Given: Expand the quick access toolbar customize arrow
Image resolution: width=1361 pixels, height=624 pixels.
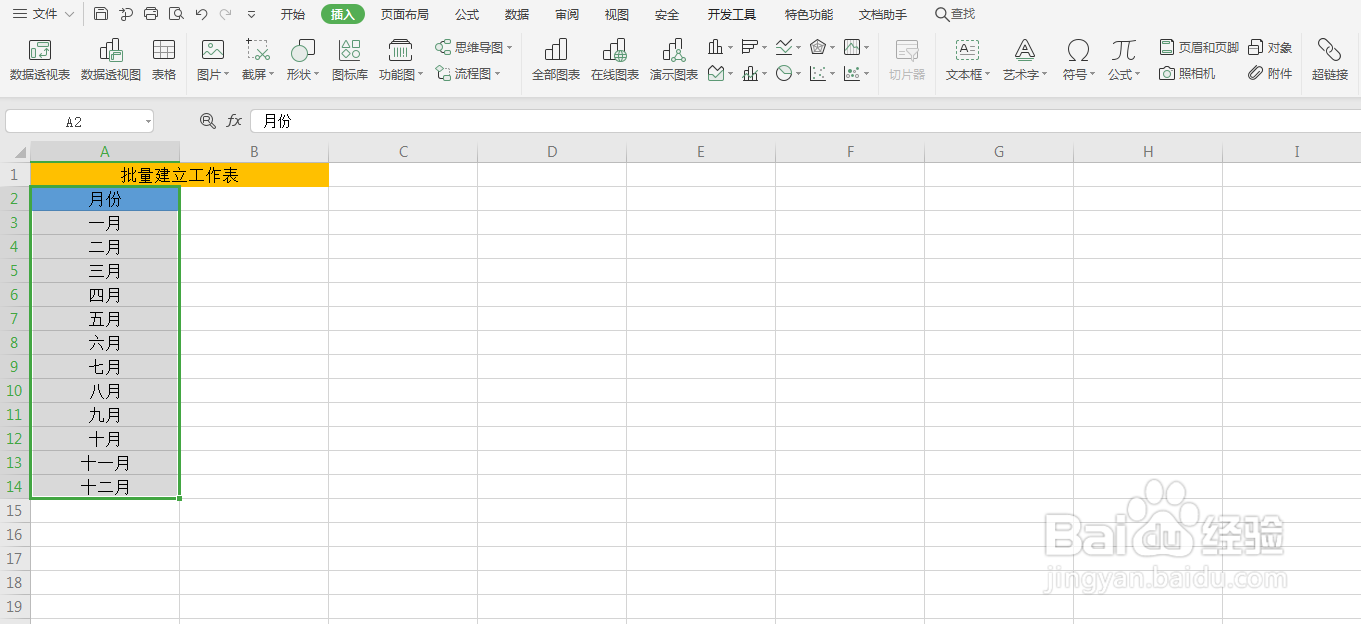Looking at the screenshot, I should pyautogui.click(x=251, y=15).
